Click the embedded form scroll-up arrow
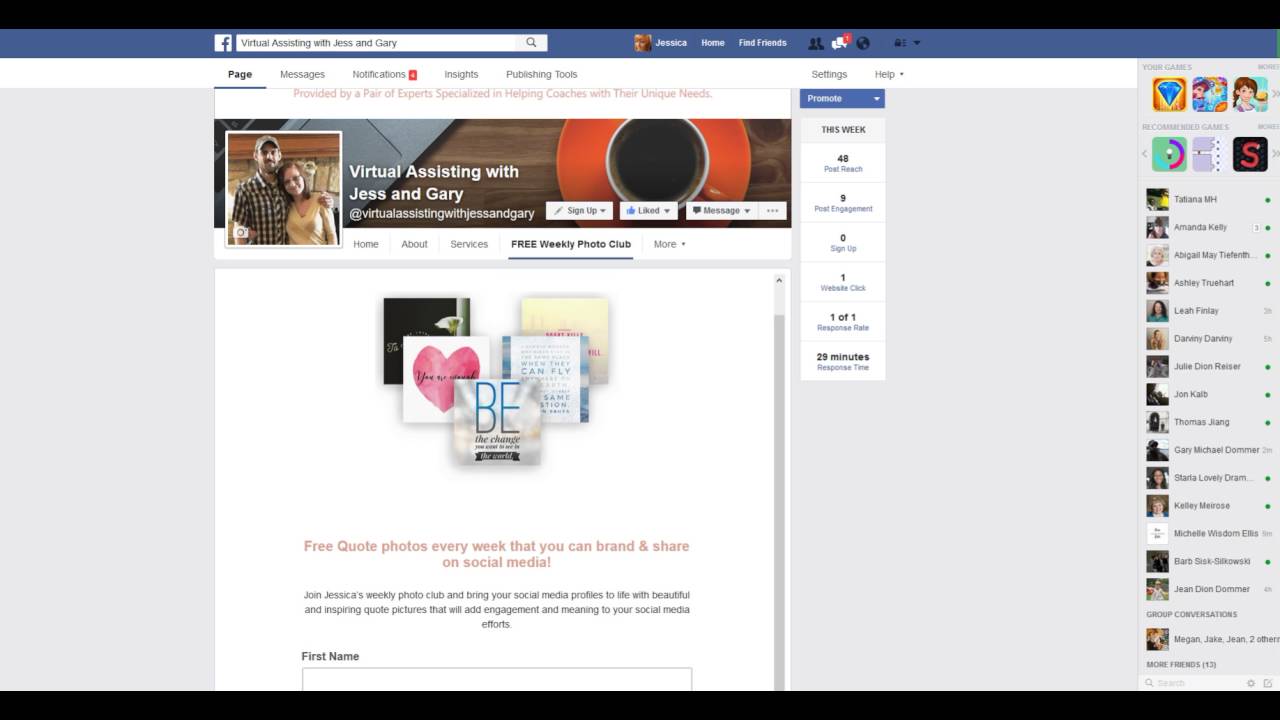This screenshot has width=1280, height=720. pos(779,281)
